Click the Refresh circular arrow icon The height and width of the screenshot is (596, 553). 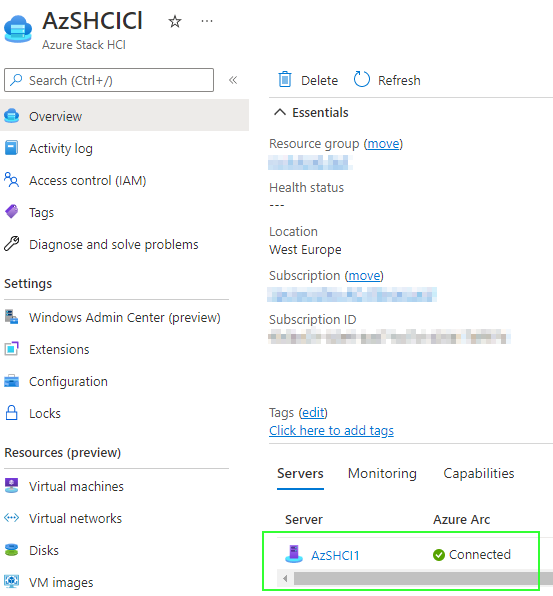(361, 80)
